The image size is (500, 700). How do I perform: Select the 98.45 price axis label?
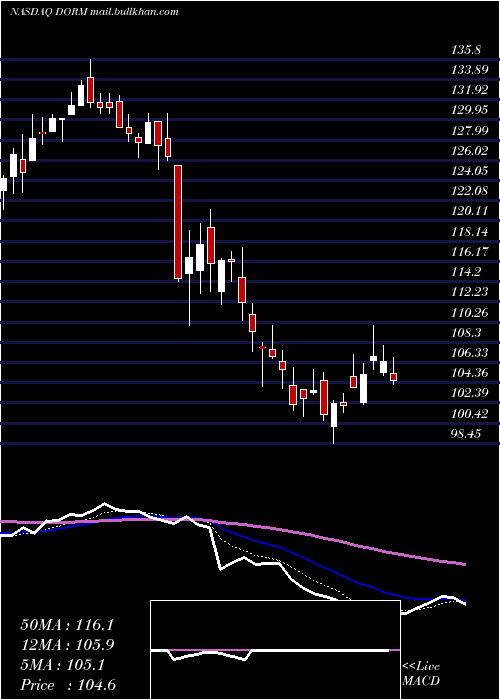click(466, 433)
